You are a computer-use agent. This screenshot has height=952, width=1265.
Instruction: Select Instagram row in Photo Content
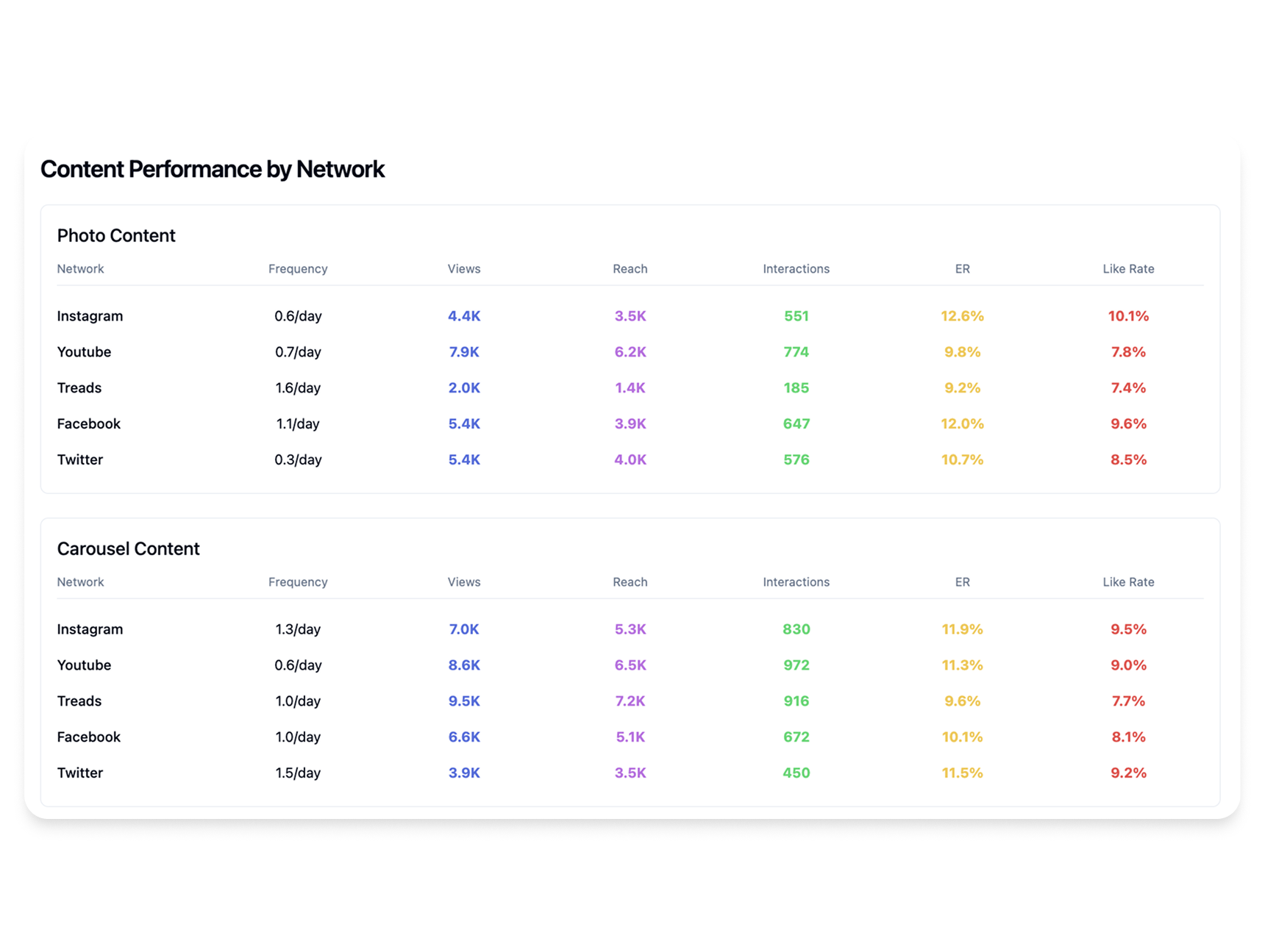90,316
